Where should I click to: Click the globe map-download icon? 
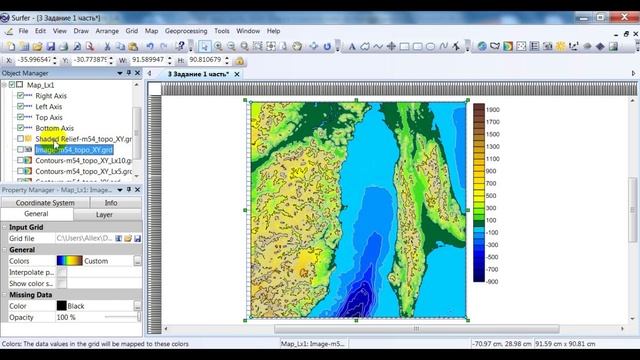click(482, 46)
